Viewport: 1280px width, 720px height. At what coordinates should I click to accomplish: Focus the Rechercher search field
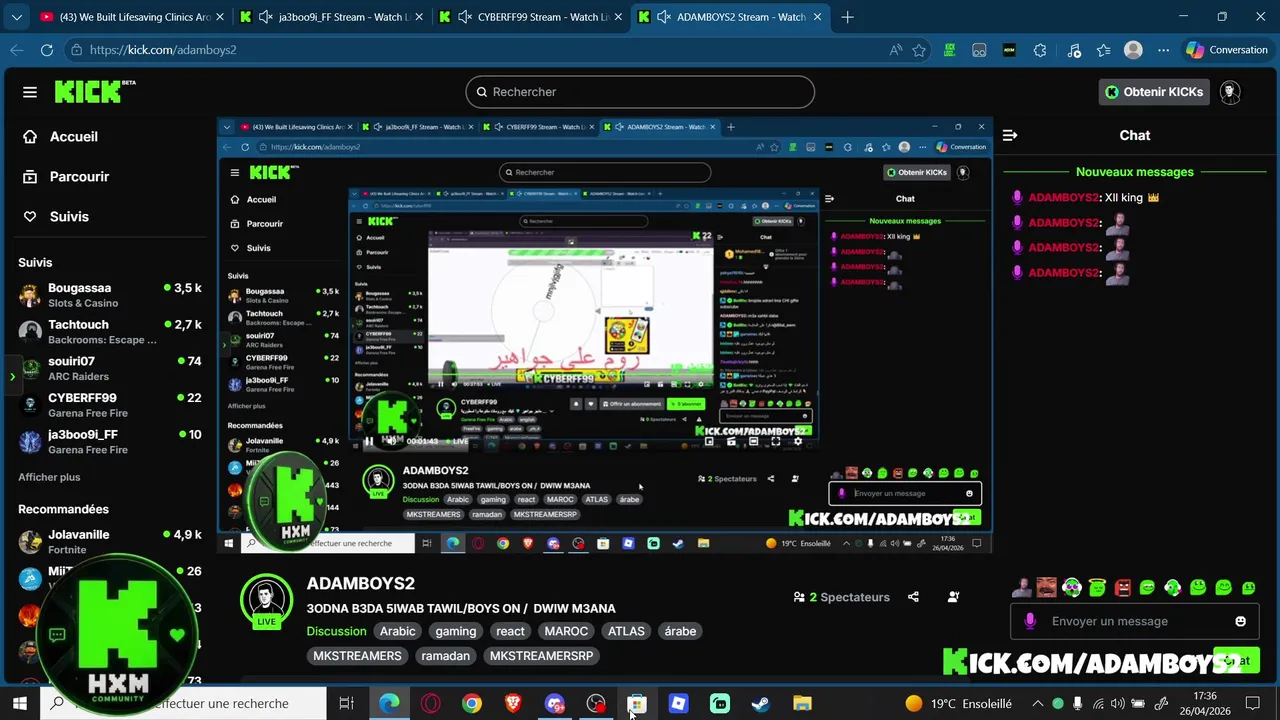640,92
